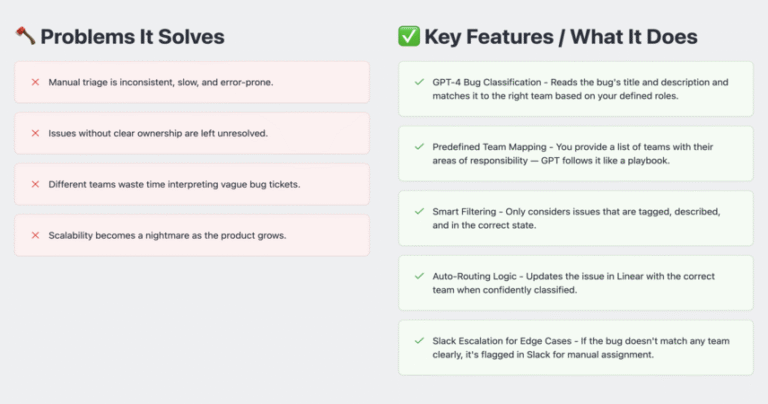The width and height of the screenshot is (768, 404).
Task: Click red X next to Scalability item
Action: pos(35,235)
